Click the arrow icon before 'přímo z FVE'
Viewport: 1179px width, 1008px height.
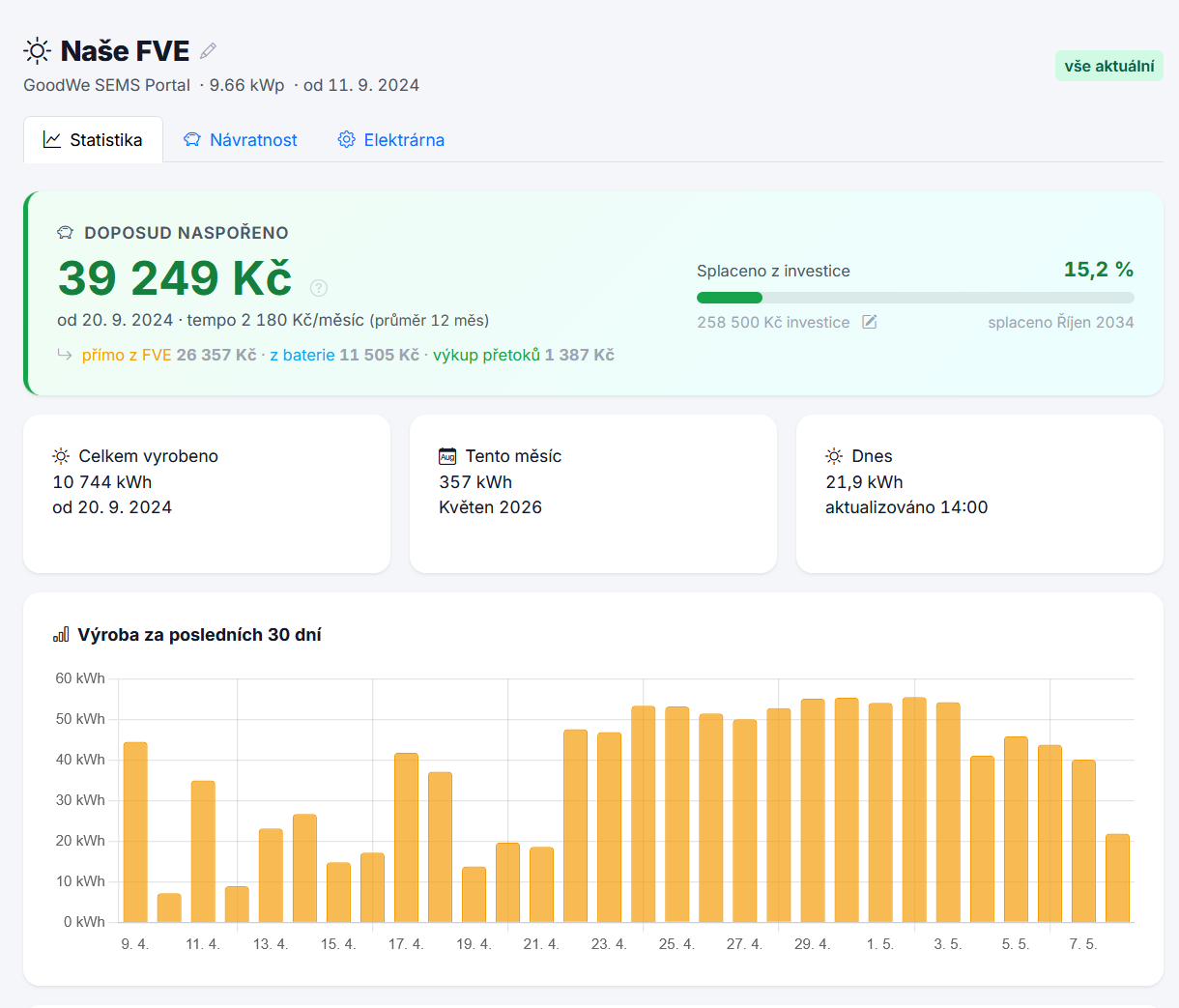tap(65, 355)
